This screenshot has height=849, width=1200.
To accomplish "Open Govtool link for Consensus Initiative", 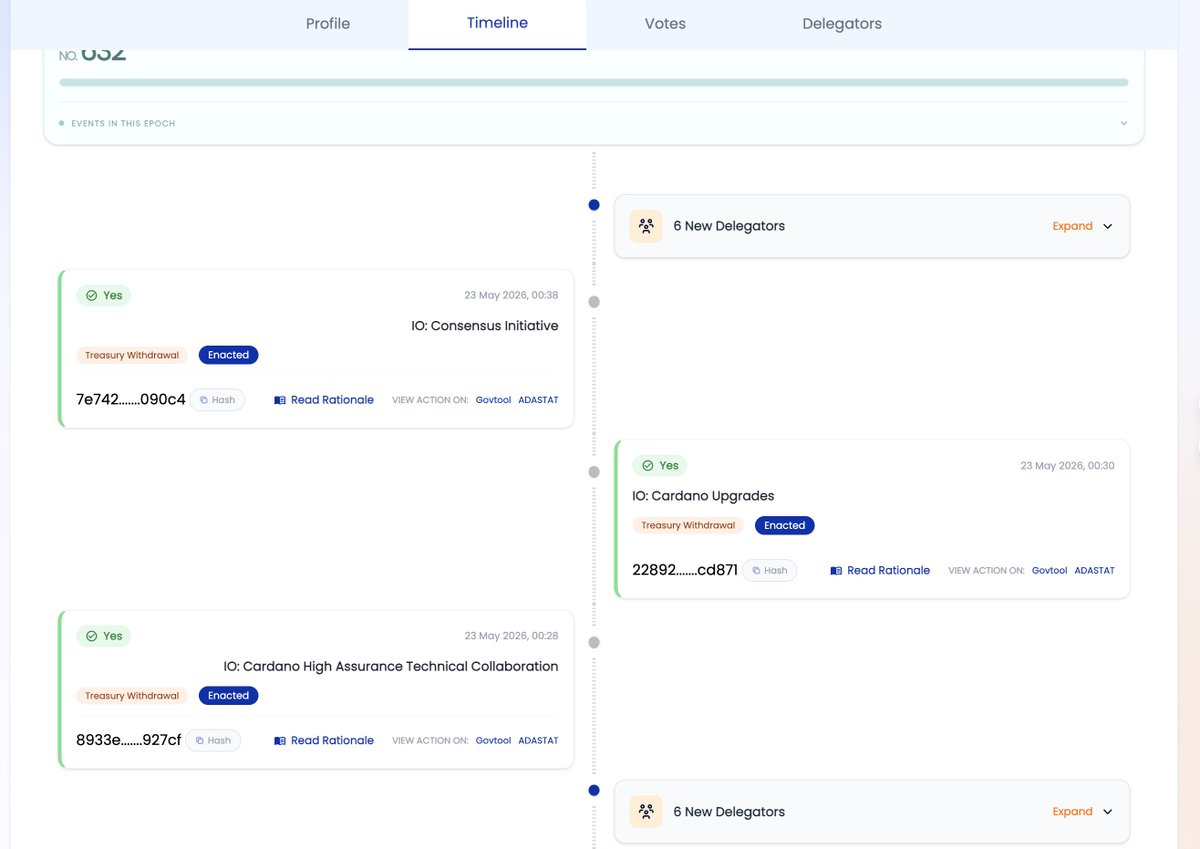I will (x=493, y=400).
